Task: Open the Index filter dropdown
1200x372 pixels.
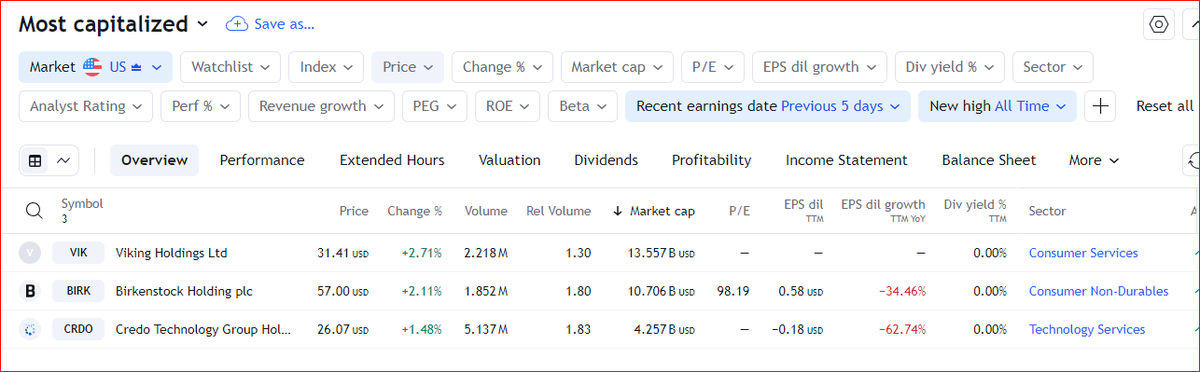Action: pyautogui.click(x=326, y=67)
